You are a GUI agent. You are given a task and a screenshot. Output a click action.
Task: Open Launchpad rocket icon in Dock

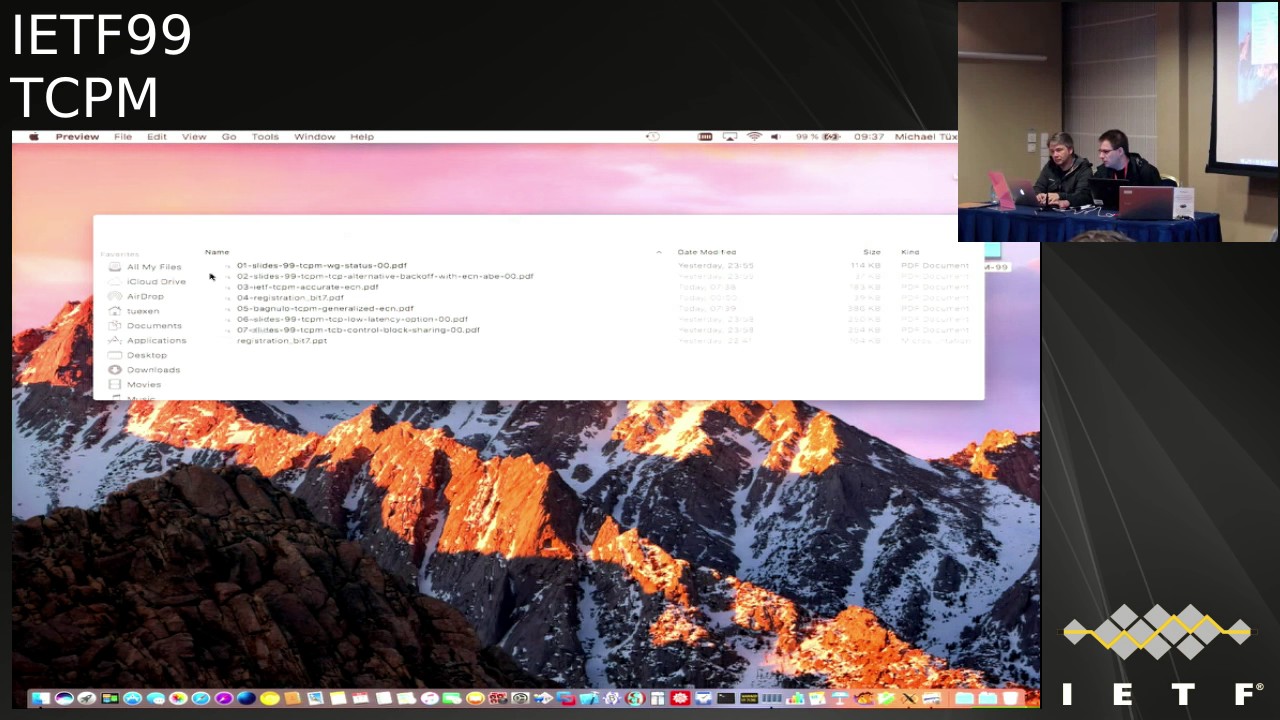(x=86, y=698)
